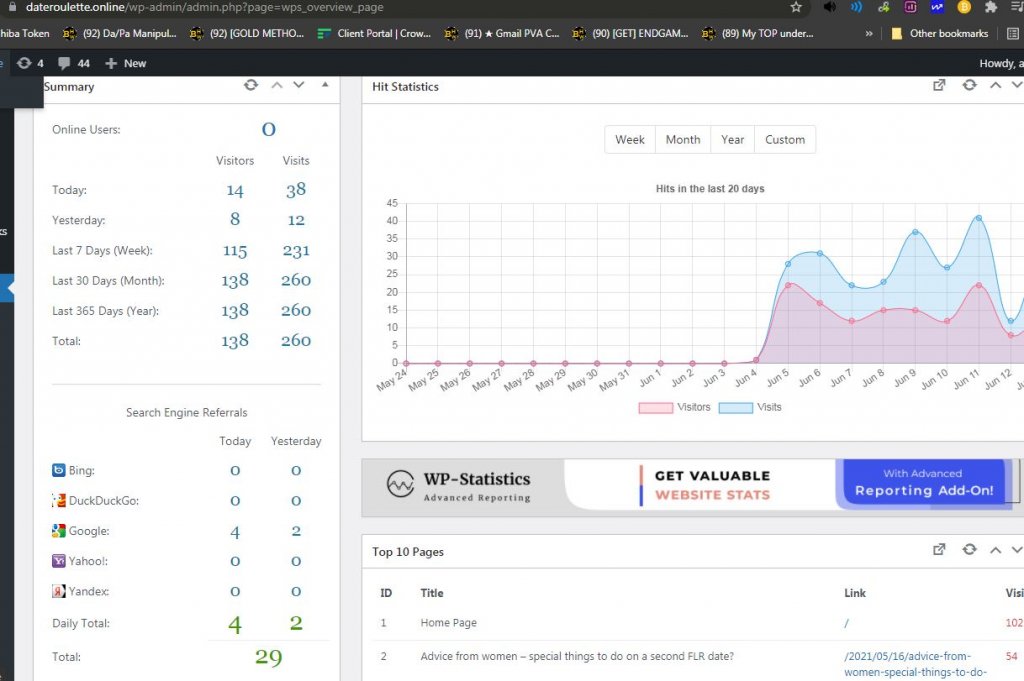The image size is (1024, 681).
Task: Toggle the Visits legend swatch
Action: 736,407
